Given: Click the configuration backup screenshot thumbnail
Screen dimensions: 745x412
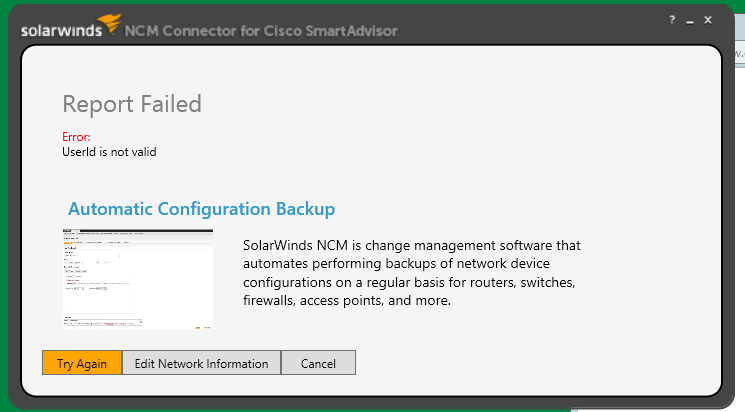Looking at the screenshot, I should [x=137, y=279].
